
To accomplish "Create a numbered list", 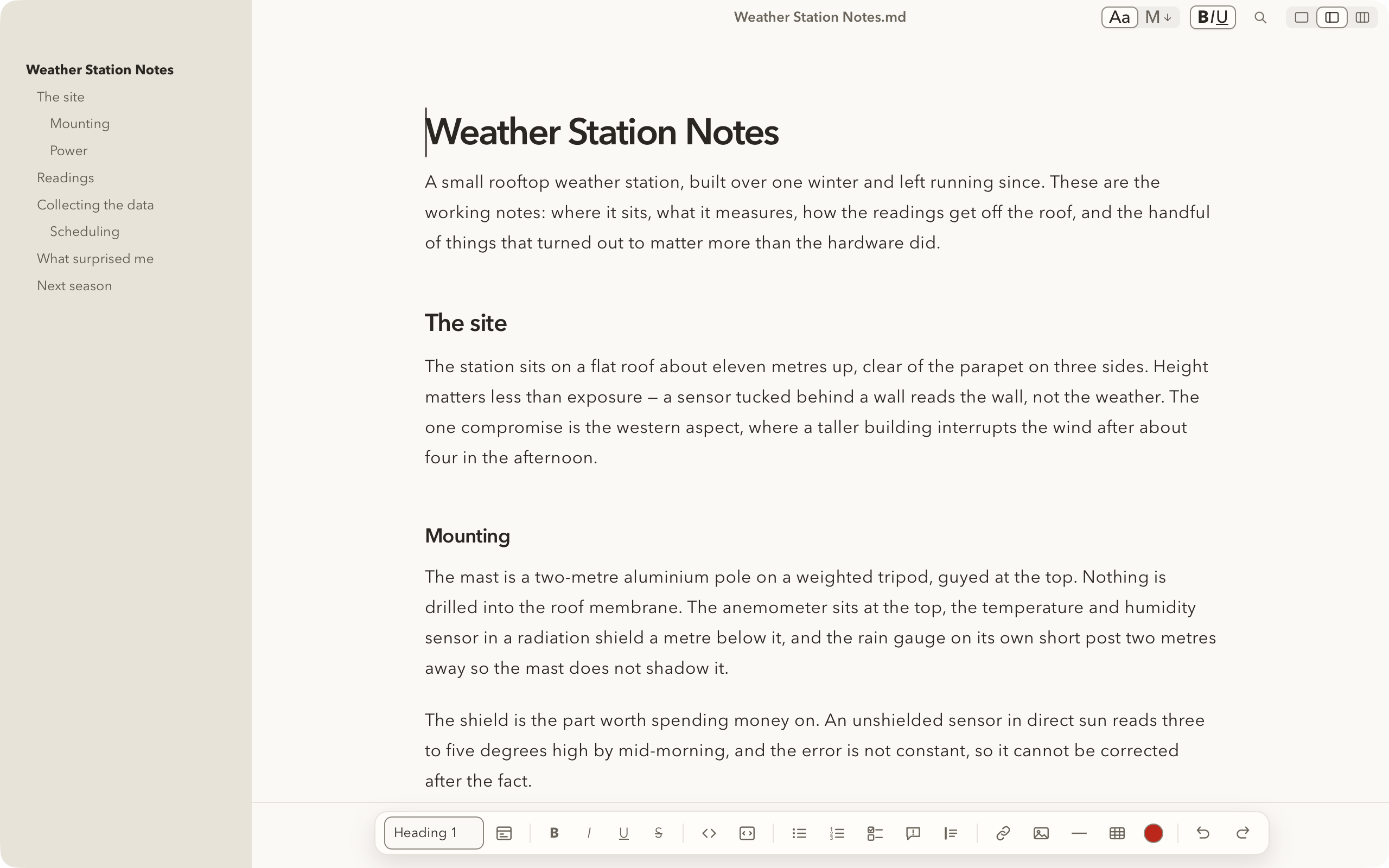I will [x=837, y=833].
